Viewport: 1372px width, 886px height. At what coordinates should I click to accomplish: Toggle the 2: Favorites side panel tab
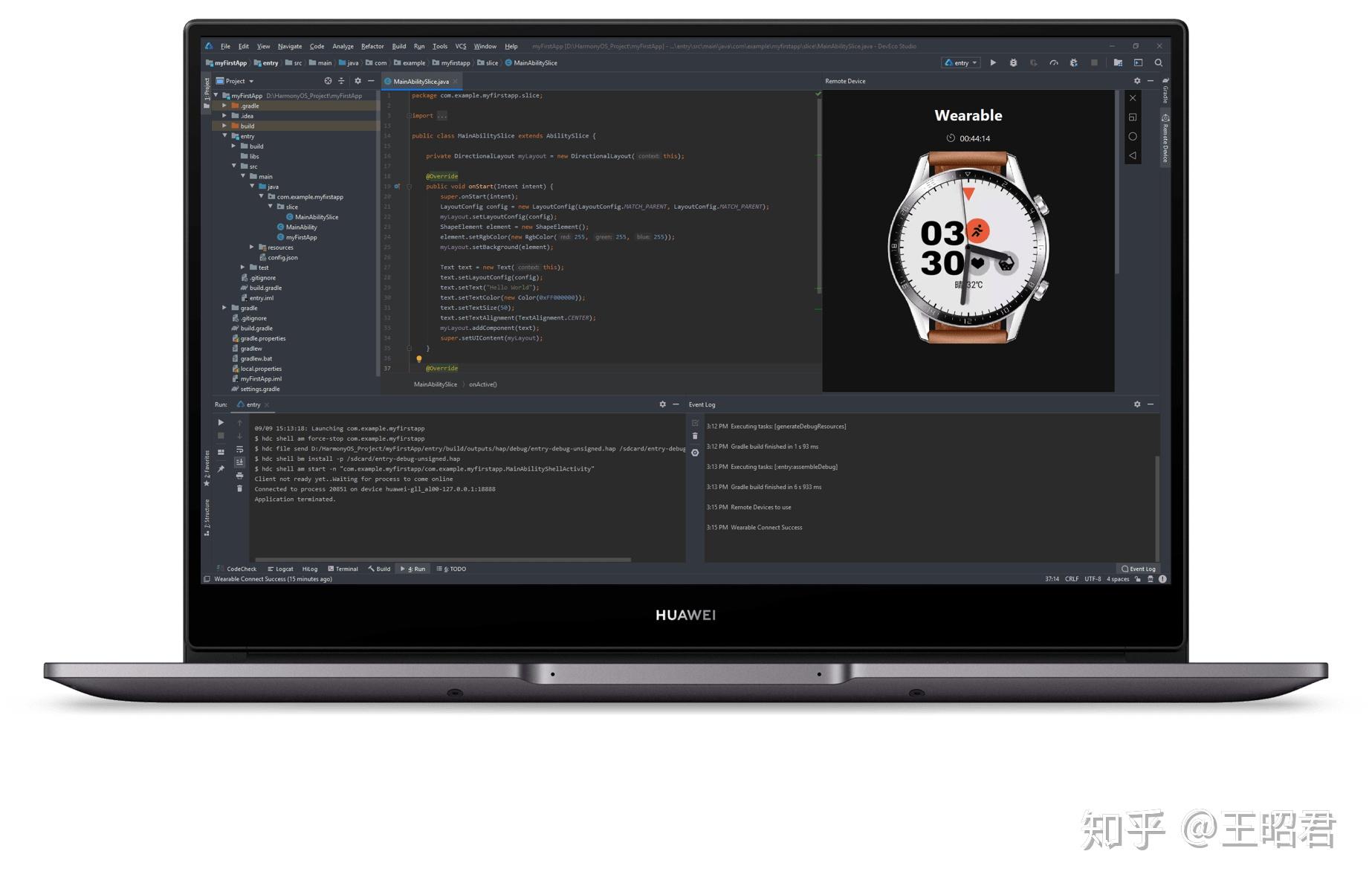pyautogui.click(x=207, y=468)
